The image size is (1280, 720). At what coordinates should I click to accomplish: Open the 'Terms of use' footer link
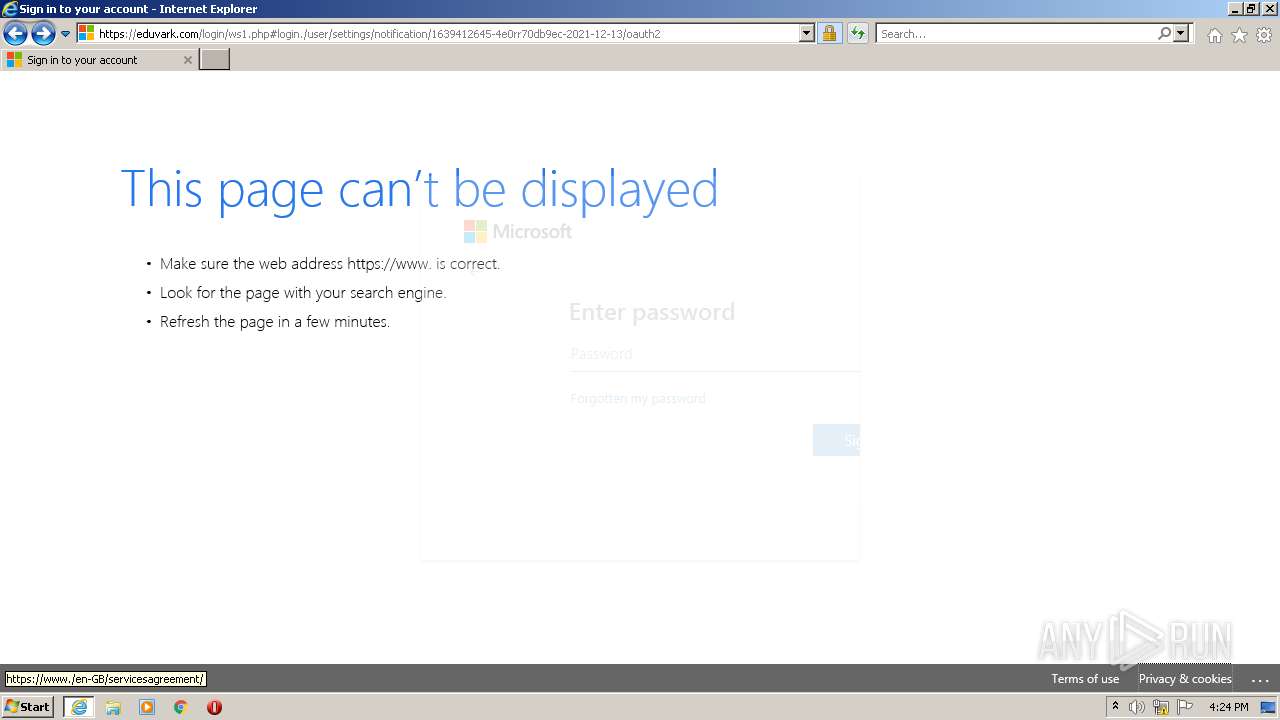[1085, 679]
